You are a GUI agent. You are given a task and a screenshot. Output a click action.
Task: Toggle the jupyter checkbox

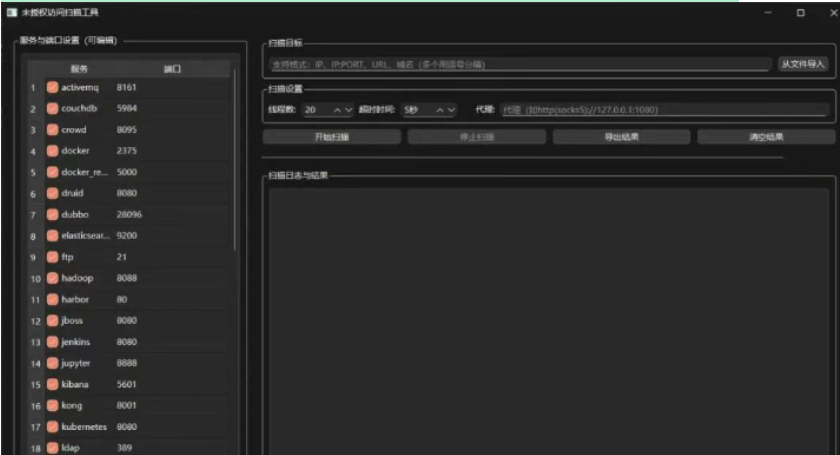[x=52, y=363]
